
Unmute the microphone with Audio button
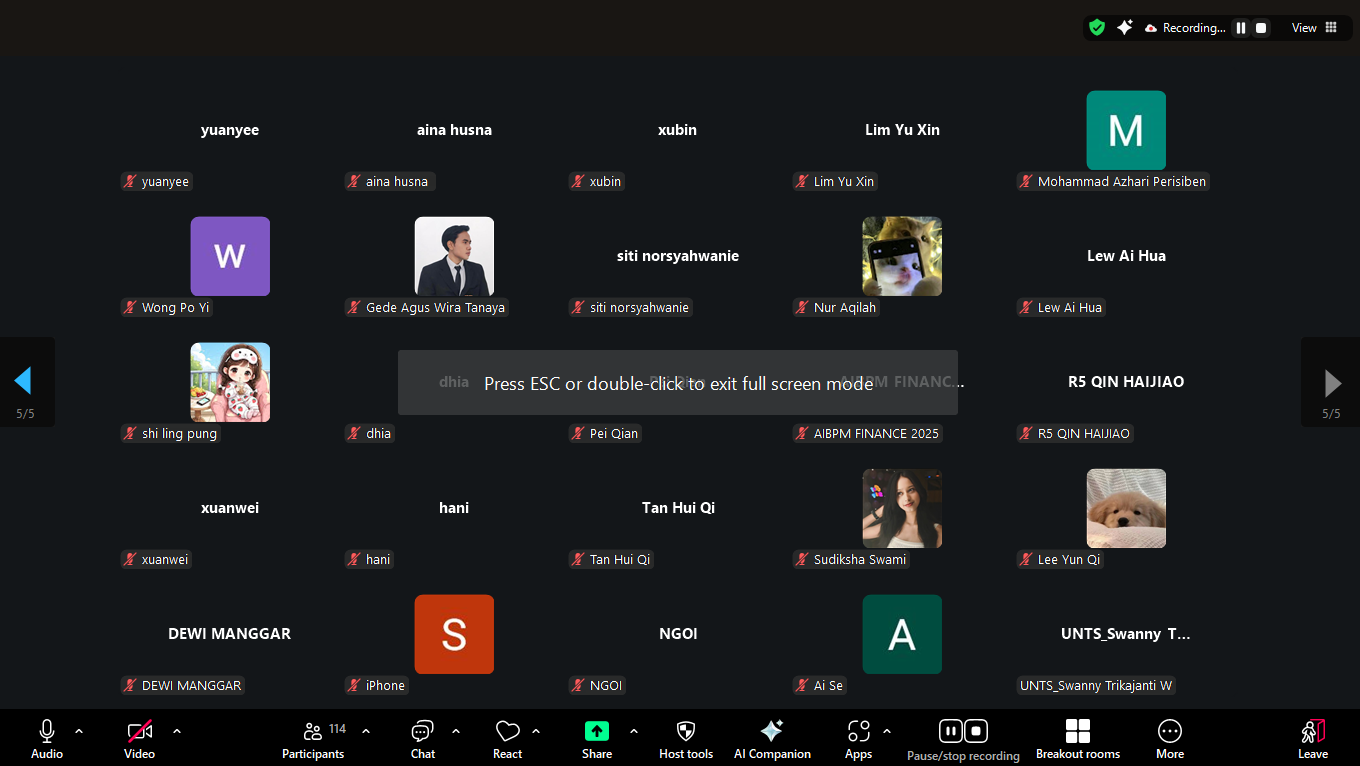coord(46,731)
